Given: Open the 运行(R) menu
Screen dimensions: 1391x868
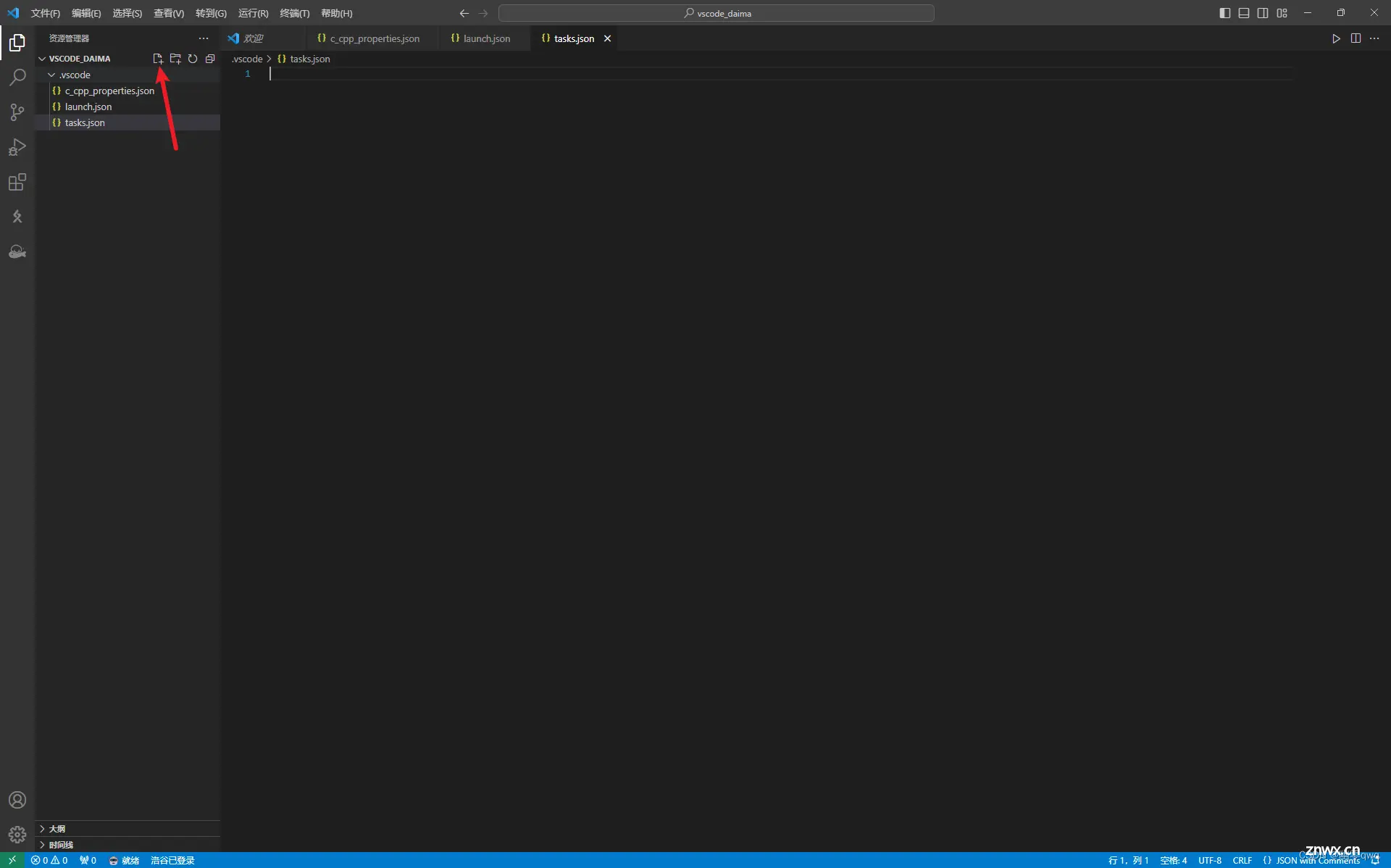Looking at the screenshot, I should pyautogui.click(x=253, y=13).
